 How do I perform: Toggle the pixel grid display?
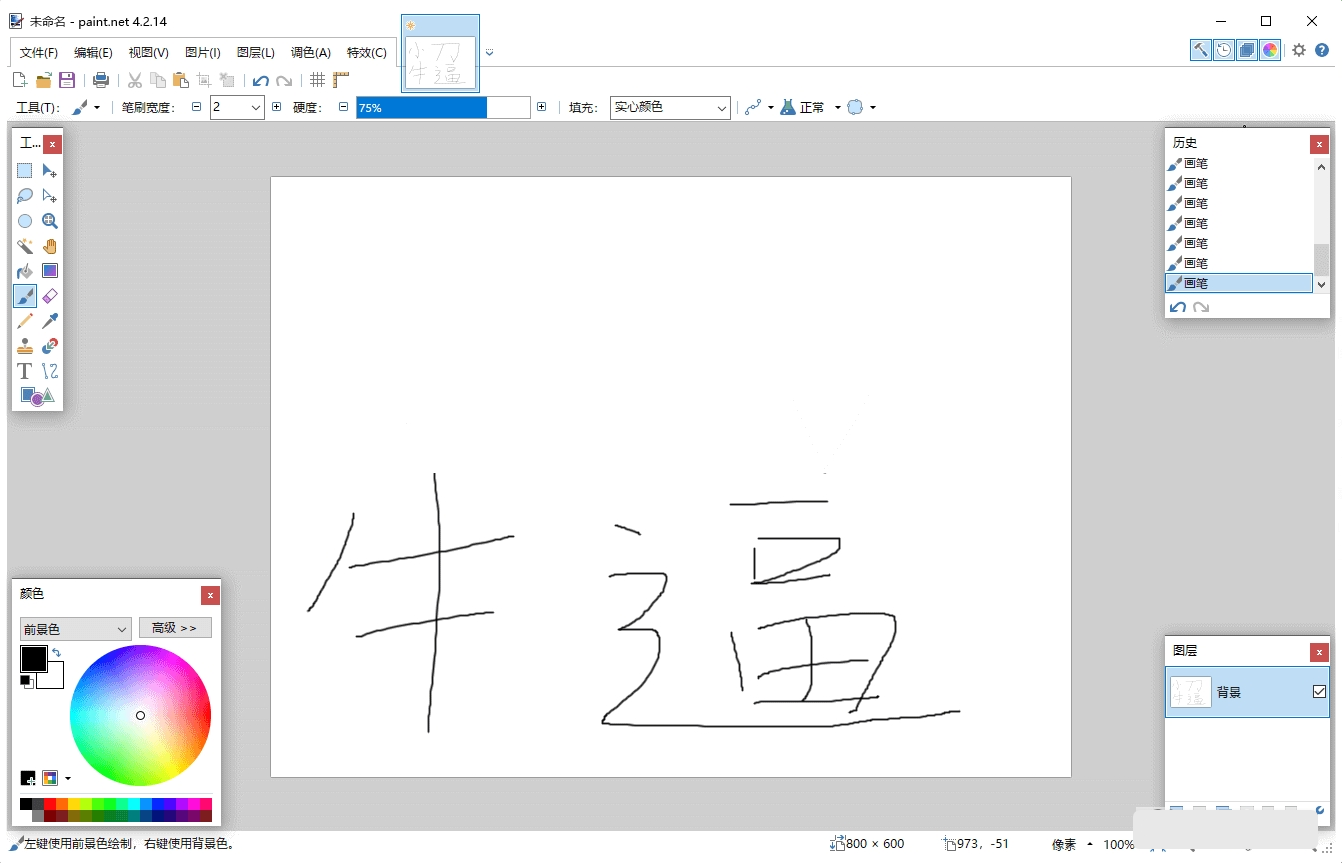point(317,80)
